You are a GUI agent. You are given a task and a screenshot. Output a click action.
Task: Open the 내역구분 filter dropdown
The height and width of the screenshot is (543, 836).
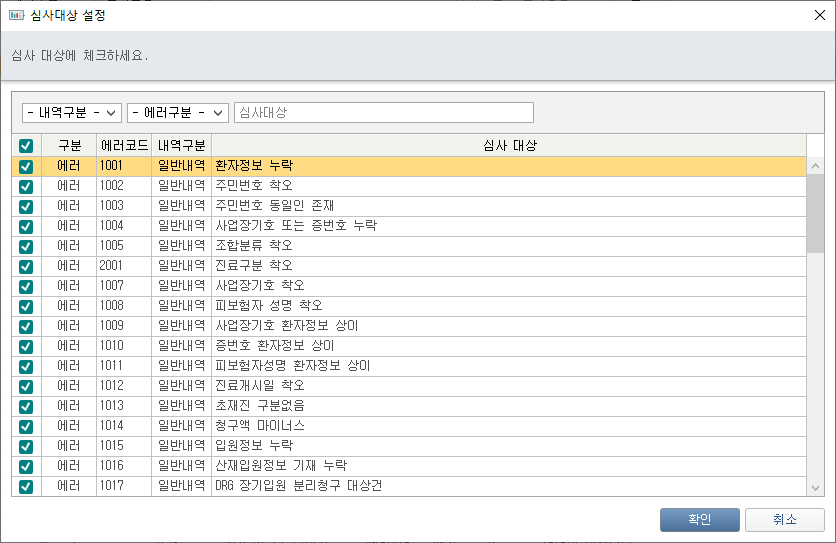click(x=72, y=112)
